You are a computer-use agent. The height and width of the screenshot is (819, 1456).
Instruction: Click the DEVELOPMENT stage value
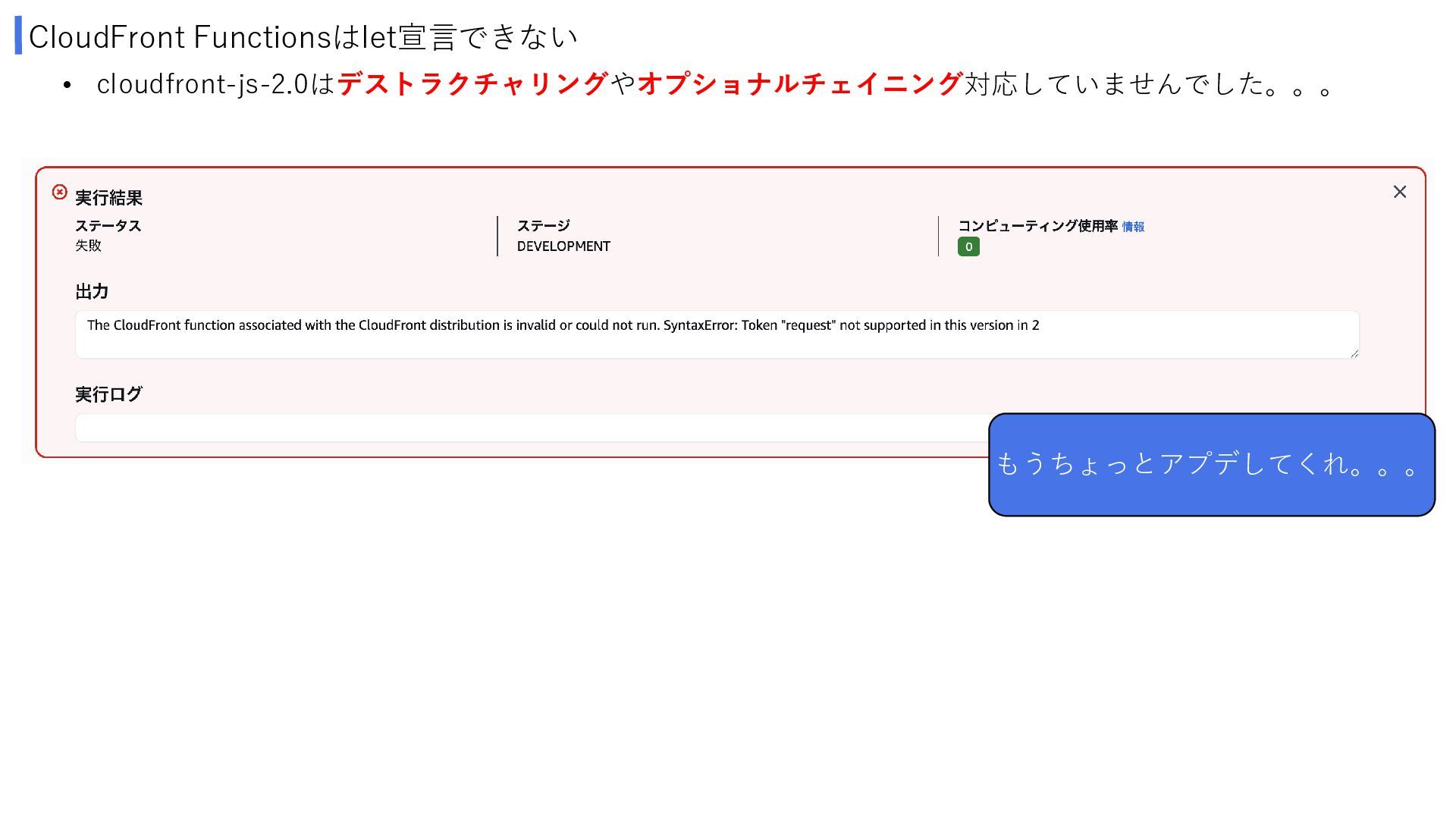pyautogui.click(x=563, y=246)
